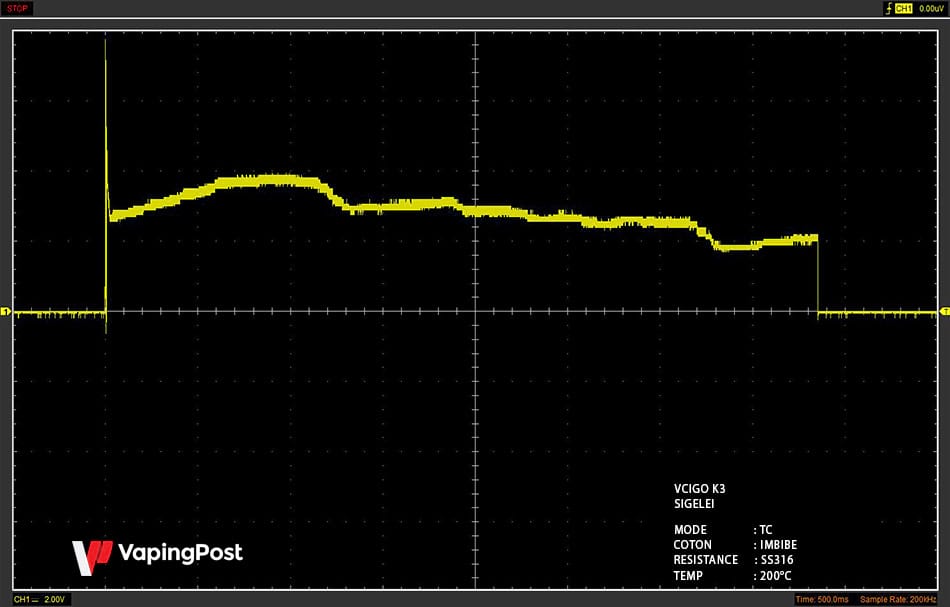
Task: Click the 0.00uV trigger level readout
Action: click(x=931, y=8)
